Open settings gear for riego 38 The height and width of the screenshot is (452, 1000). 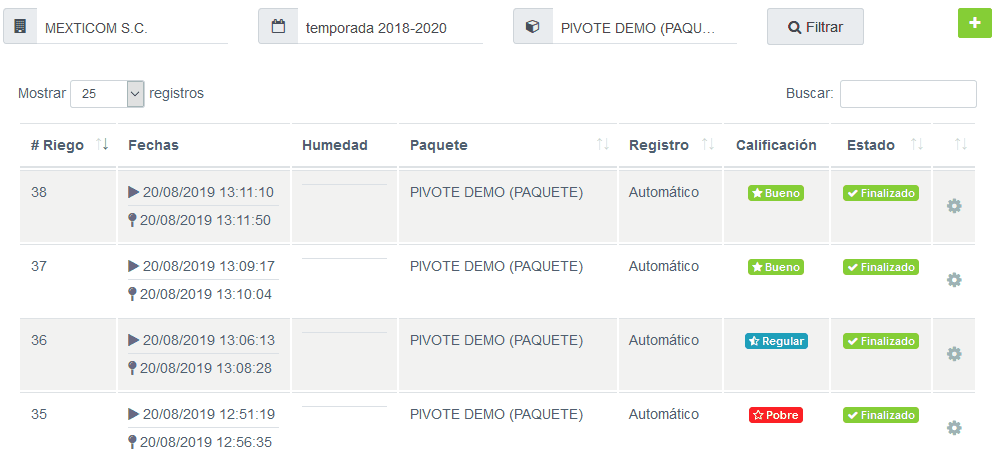click(953, 206)
